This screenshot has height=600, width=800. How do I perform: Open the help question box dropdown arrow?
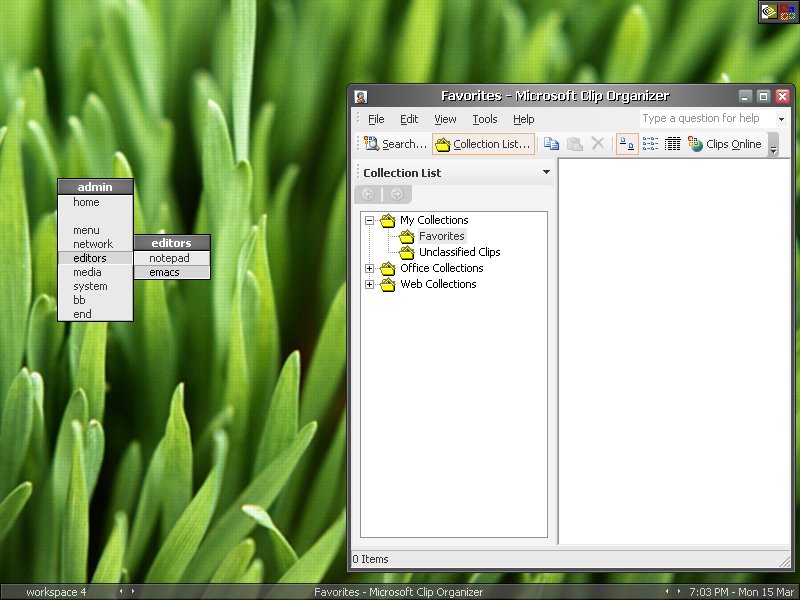[x=781, y=119]
